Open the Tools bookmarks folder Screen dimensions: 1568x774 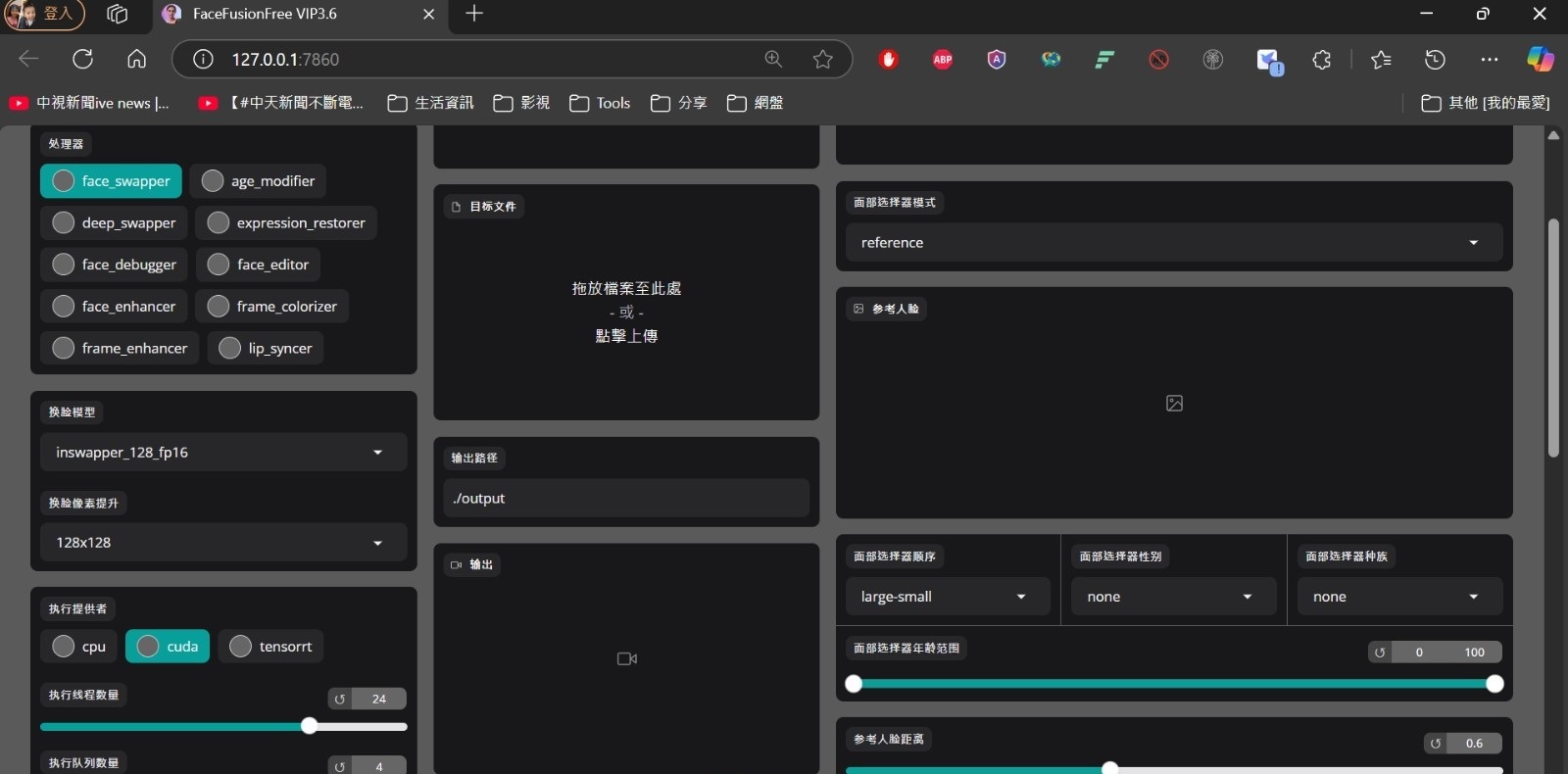(601, 103)
